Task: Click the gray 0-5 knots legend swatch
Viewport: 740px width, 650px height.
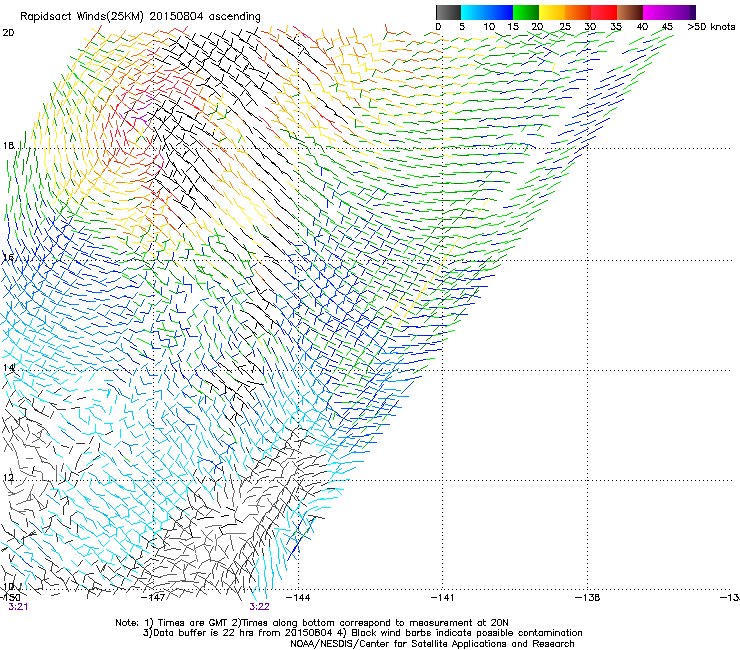Action: coord(448,12)
